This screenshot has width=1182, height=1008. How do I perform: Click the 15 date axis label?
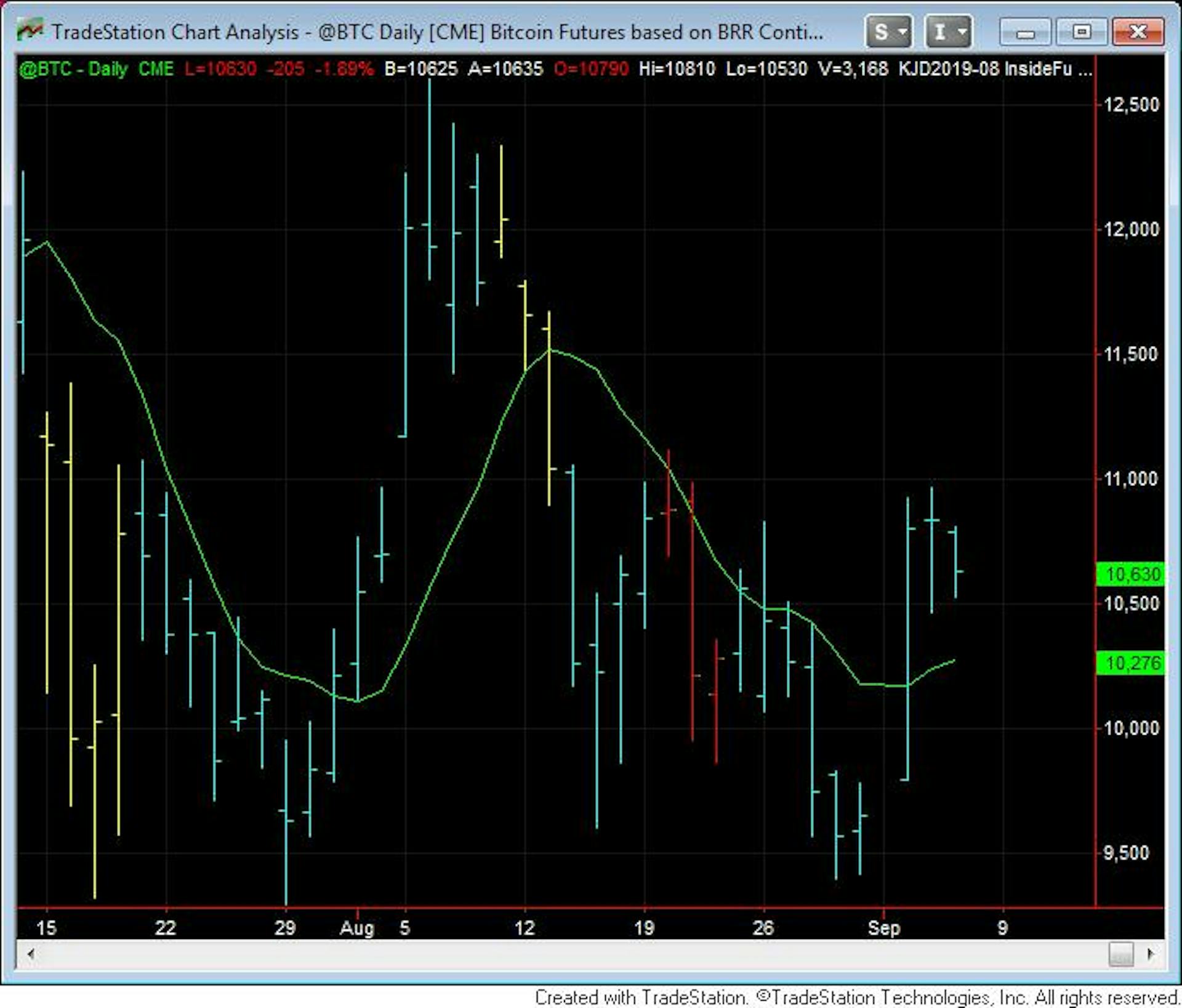pyautogui.click(x=46, y=927)
